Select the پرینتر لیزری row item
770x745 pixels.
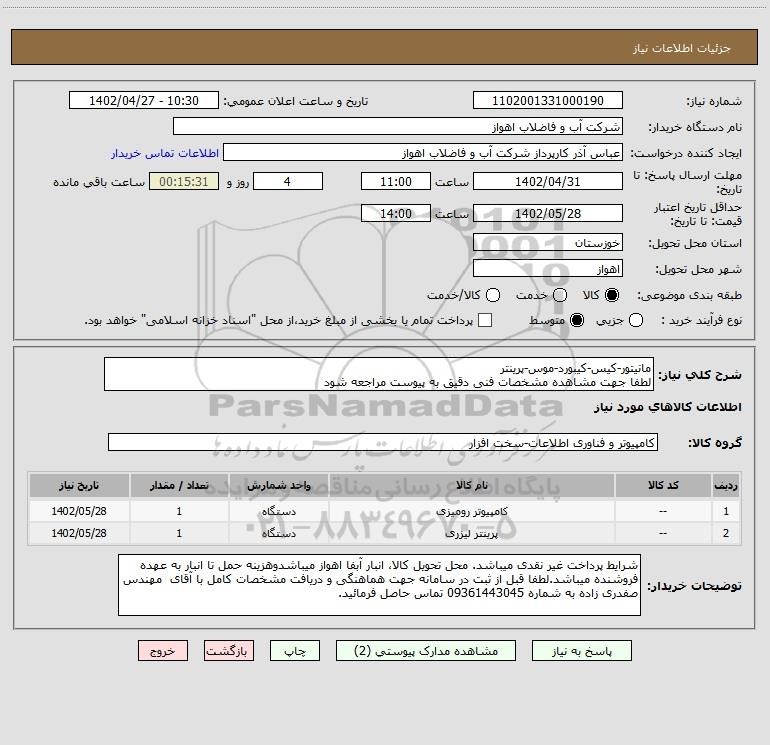[x=471, y=533]
